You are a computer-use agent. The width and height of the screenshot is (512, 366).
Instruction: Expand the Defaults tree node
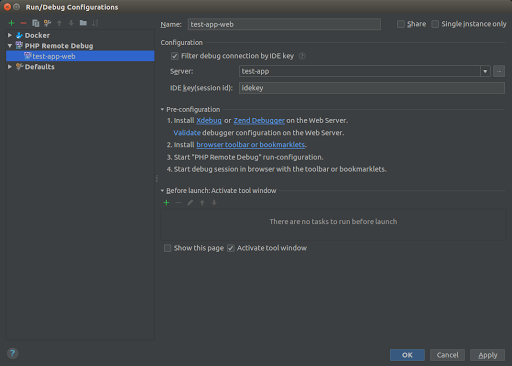pyautogui.click(x=10, y=67)
